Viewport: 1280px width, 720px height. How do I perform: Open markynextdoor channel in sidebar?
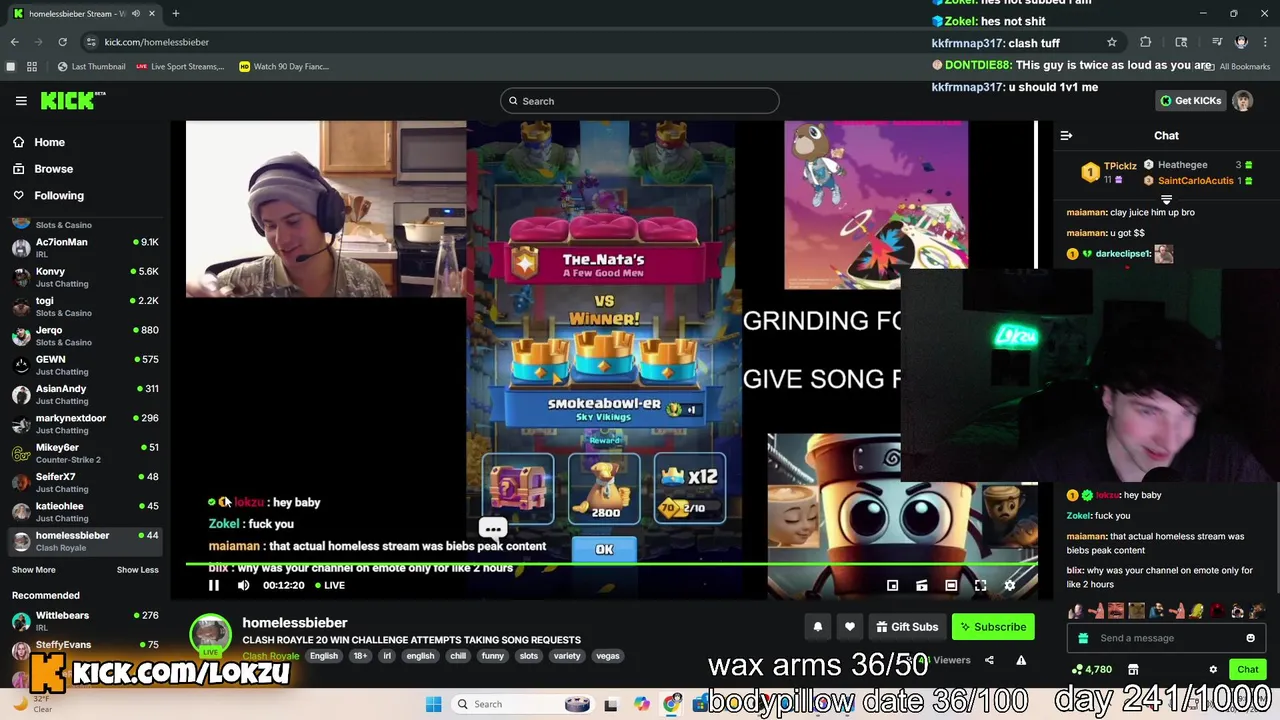(85, 424)
